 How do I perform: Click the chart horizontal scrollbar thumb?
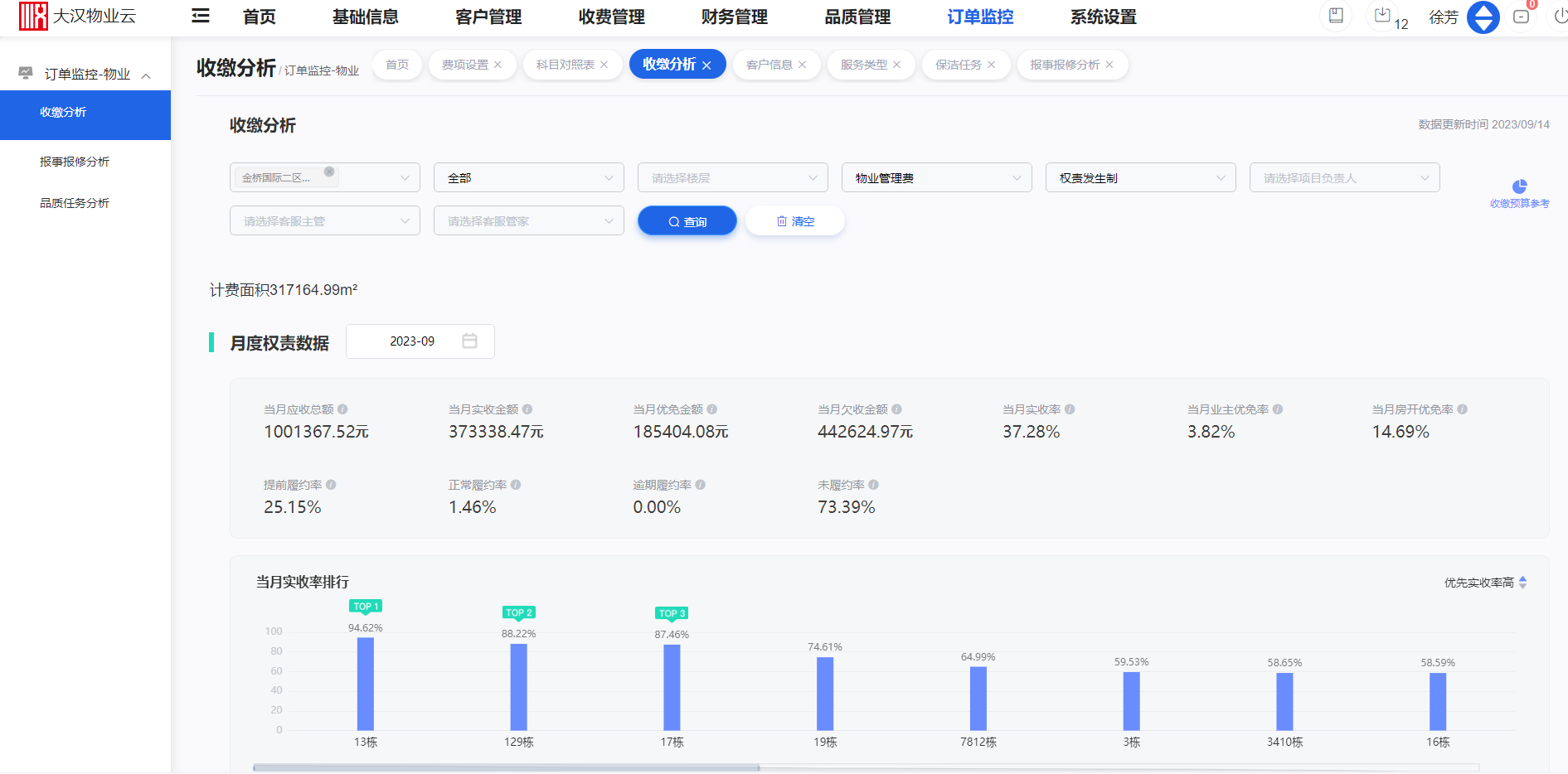pos(507,768)
